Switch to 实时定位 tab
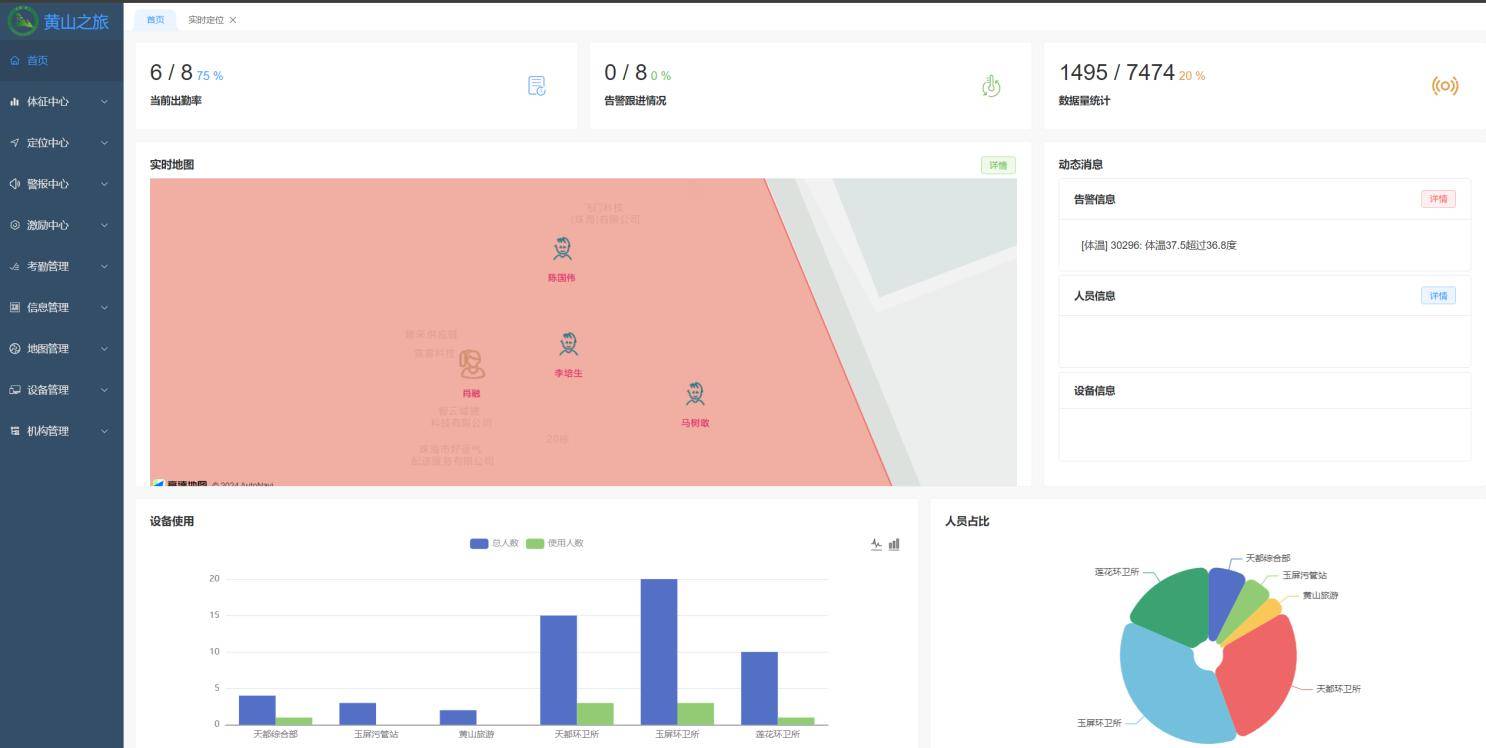The image size is (1486, 748). [x=206, y=20]
